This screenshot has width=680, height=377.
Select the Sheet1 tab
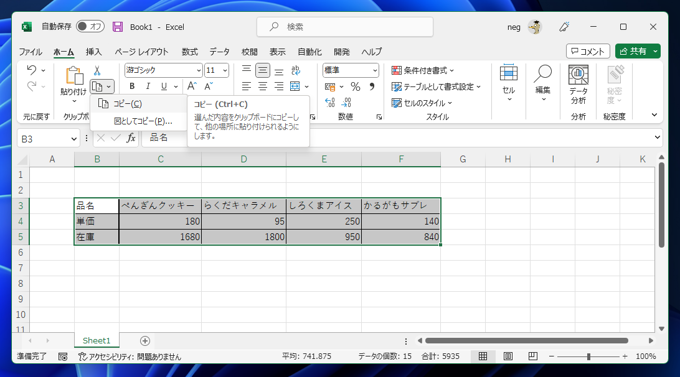(96, 341)
